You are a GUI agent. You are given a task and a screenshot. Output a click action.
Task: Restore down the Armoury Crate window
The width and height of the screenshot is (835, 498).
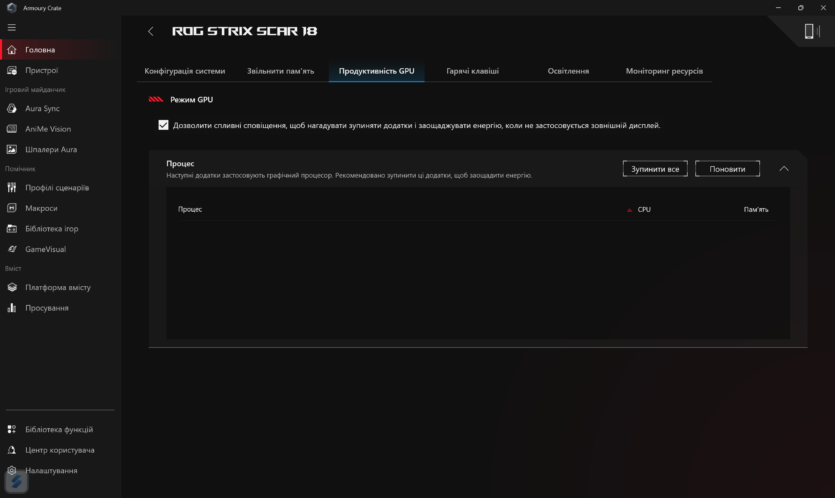(x=800, y=8)
